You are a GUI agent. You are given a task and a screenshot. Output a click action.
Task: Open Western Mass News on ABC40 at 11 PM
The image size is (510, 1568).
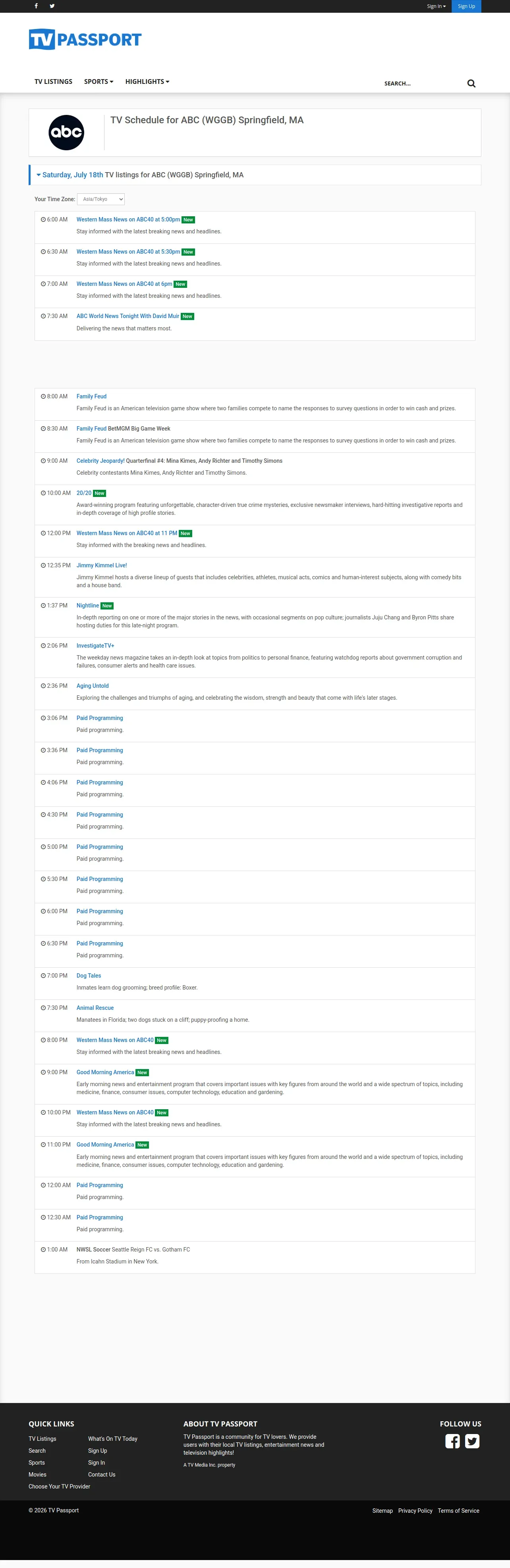[127, 533]
